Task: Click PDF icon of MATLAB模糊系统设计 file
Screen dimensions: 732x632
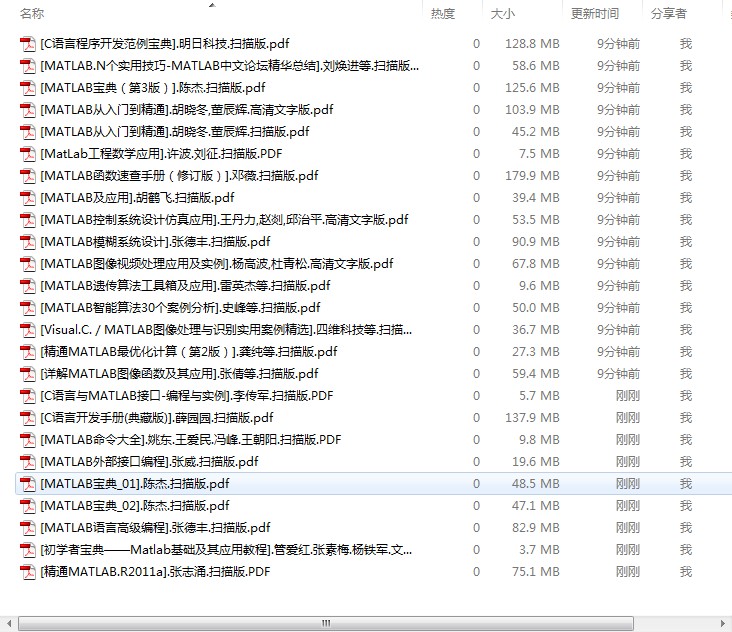Action: click(28, 242)
